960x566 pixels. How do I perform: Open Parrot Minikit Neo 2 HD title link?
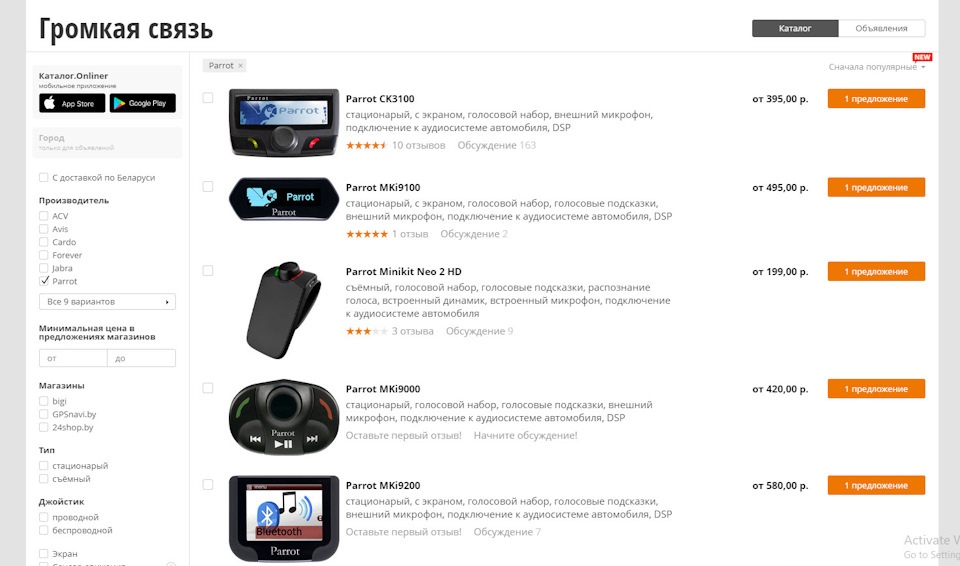(403, 271)
